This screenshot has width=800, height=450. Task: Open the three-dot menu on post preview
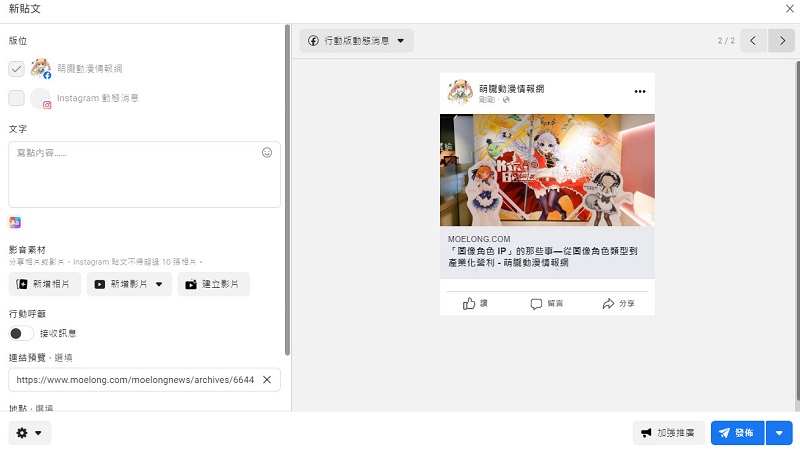tap(640, 92)
